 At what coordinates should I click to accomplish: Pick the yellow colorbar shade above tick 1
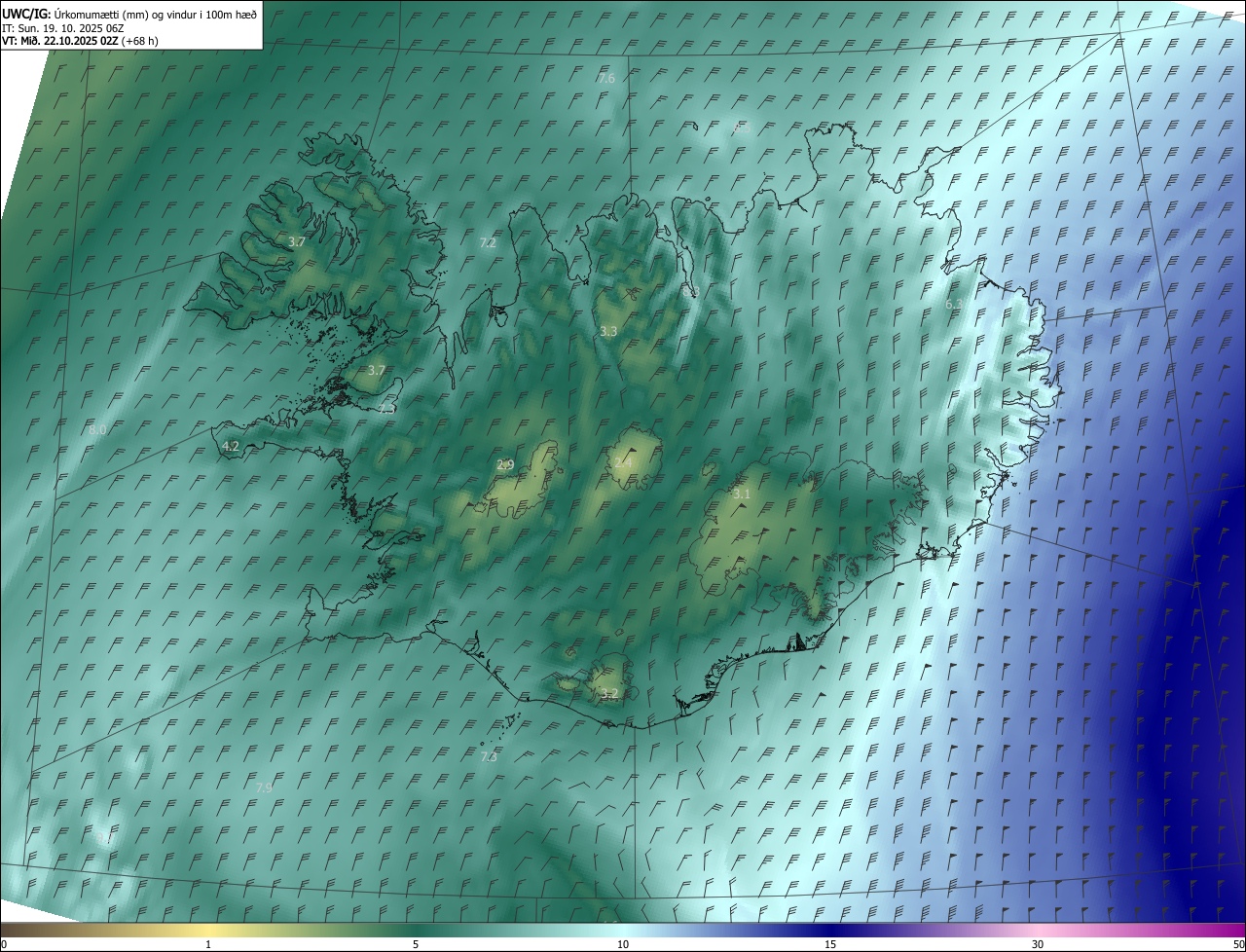pyautogui.click(x=208, y=931)
